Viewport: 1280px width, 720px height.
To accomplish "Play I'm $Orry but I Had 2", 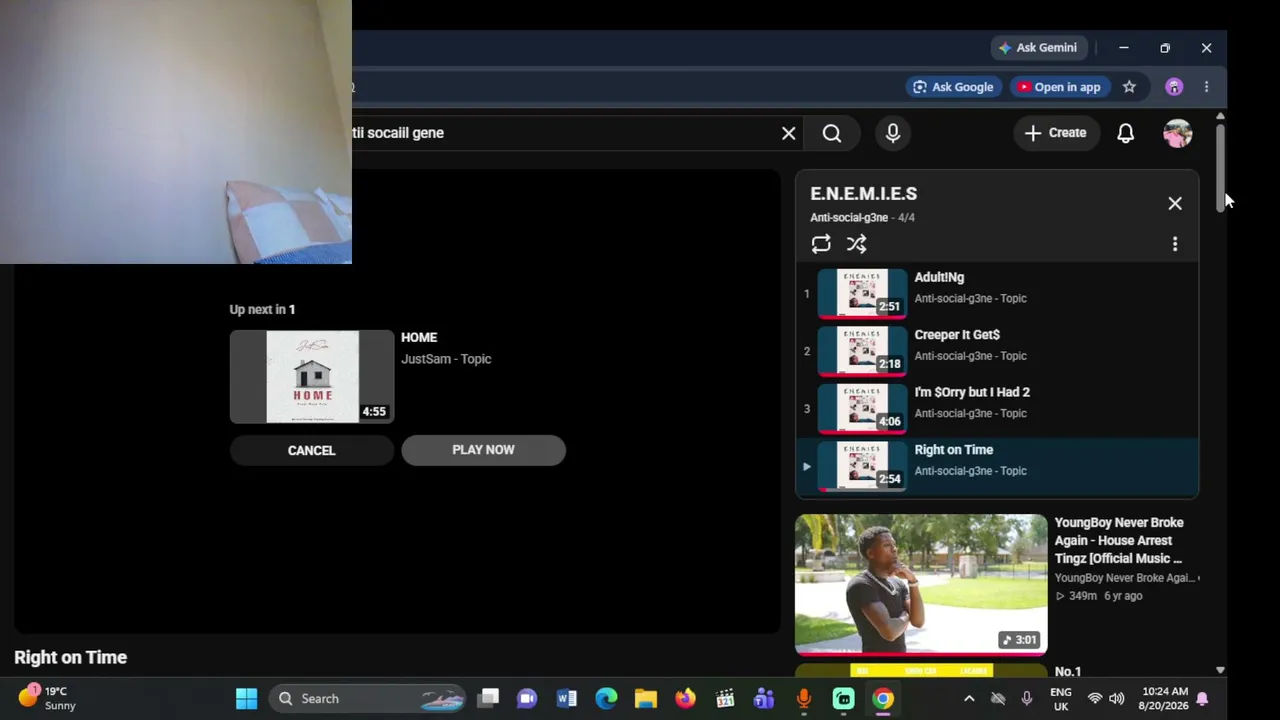I will click(972, 393).
